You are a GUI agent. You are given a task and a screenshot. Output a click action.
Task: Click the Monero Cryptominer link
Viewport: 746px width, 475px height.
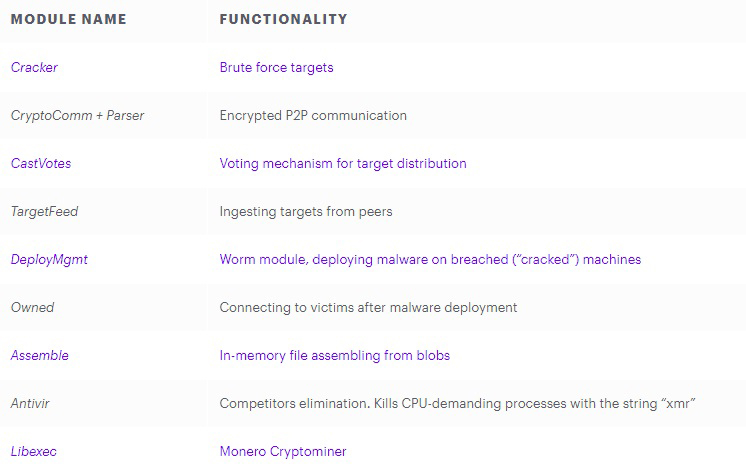pyautogui.click(x=283, y=452)
